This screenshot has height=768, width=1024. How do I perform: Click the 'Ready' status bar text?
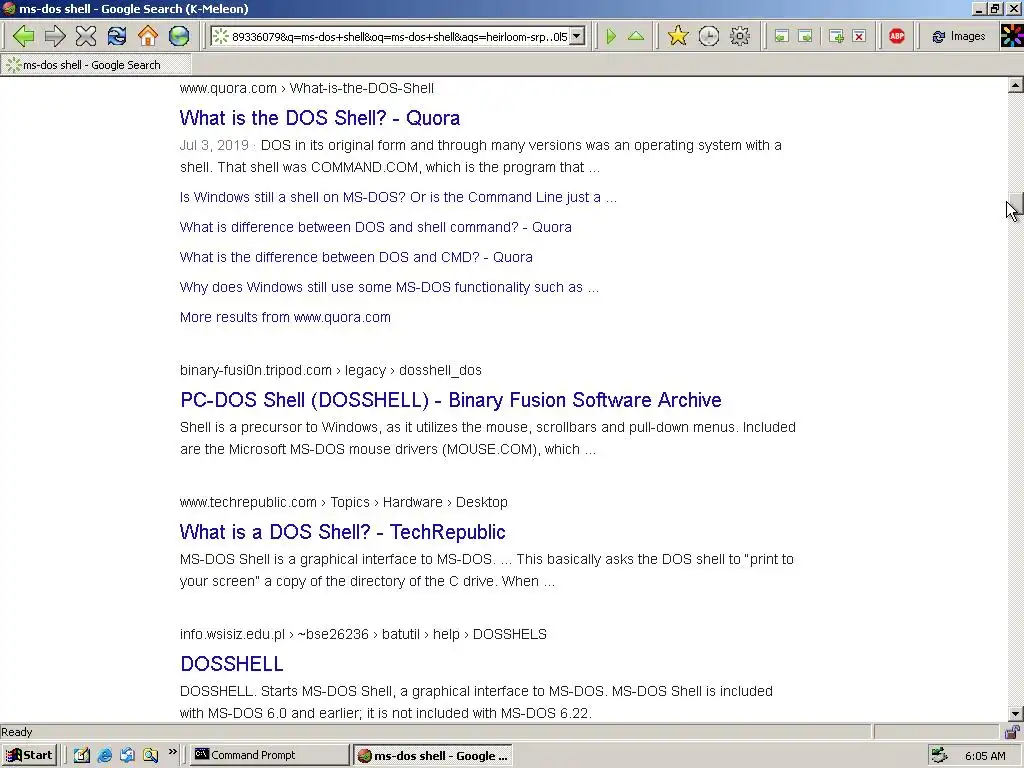[x=17, y=732]
